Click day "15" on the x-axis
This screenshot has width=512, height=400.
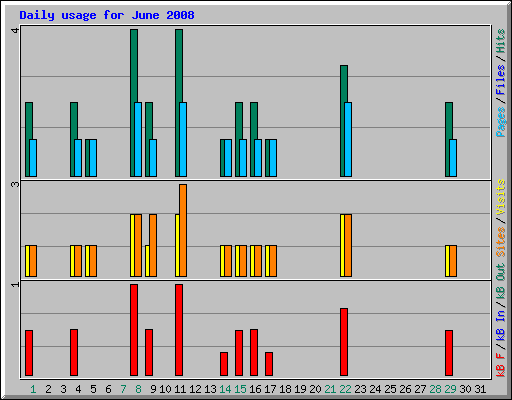pos(240,389)
